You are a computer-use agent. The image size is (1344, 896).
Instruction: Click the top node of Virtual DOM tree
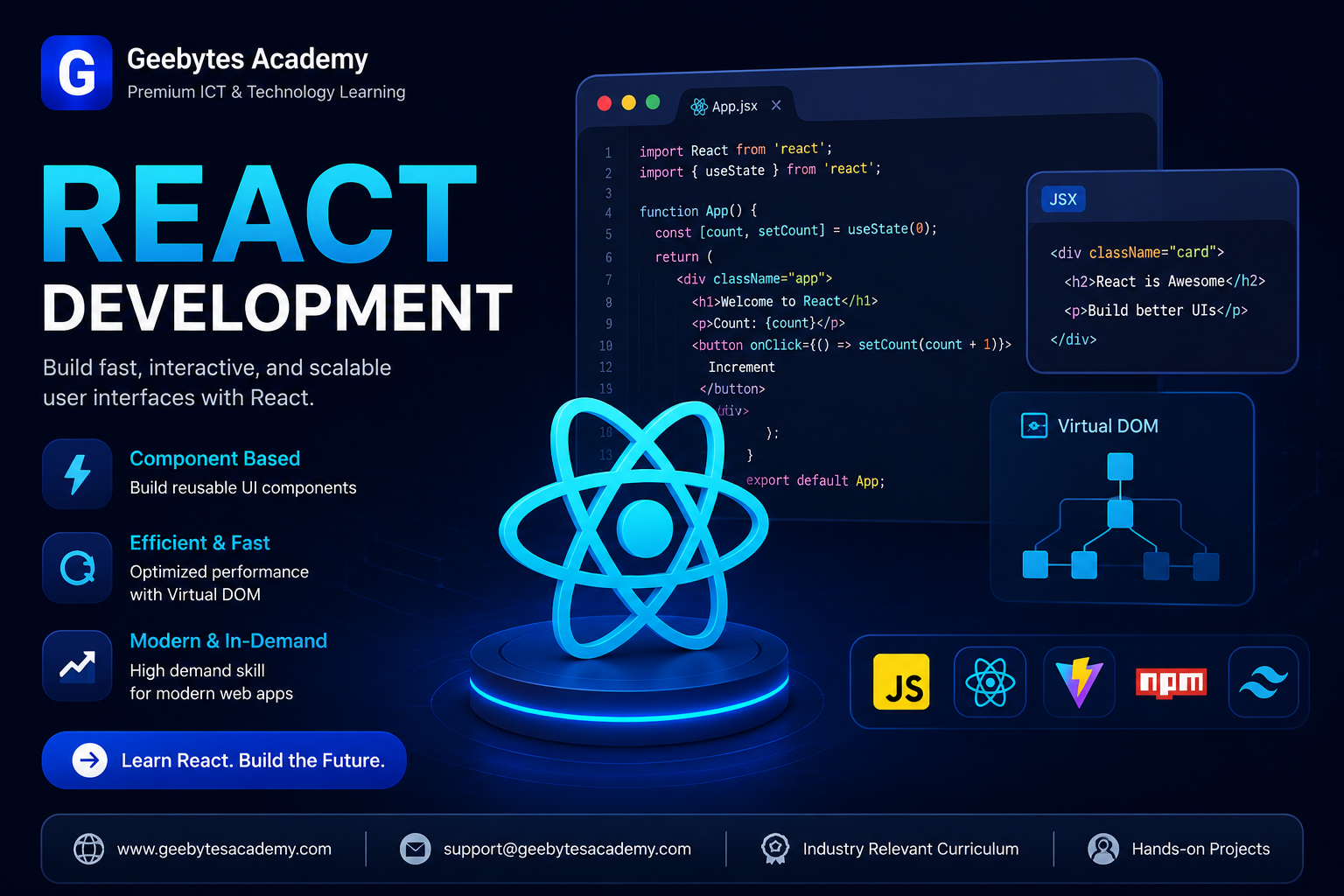click(x=1120, y=466)
